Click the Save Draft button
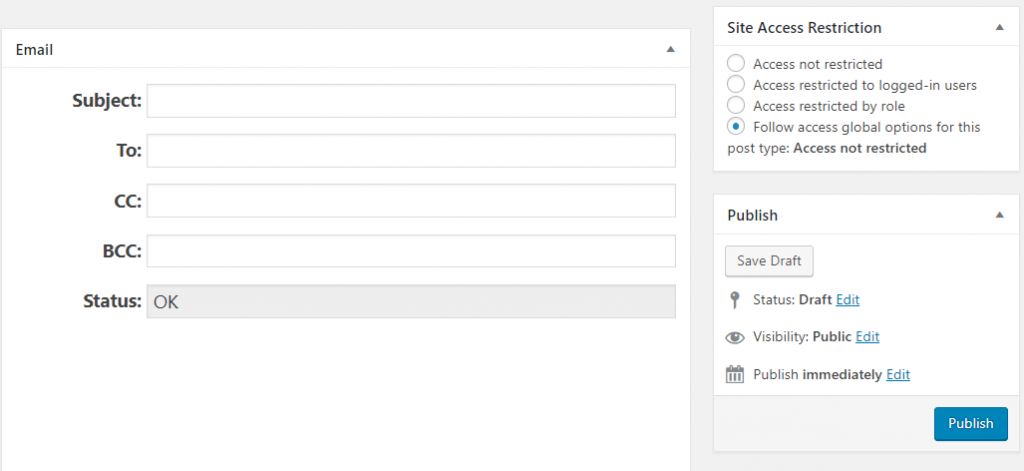This screenshot has width=1024, height=471. [x=769, y=261]
